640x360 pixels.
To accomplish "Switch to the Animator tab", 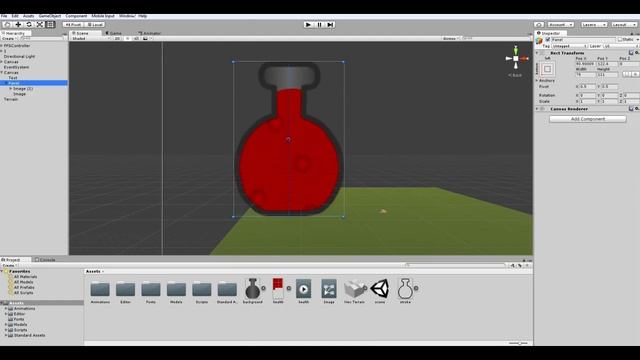I will point(150,33).
